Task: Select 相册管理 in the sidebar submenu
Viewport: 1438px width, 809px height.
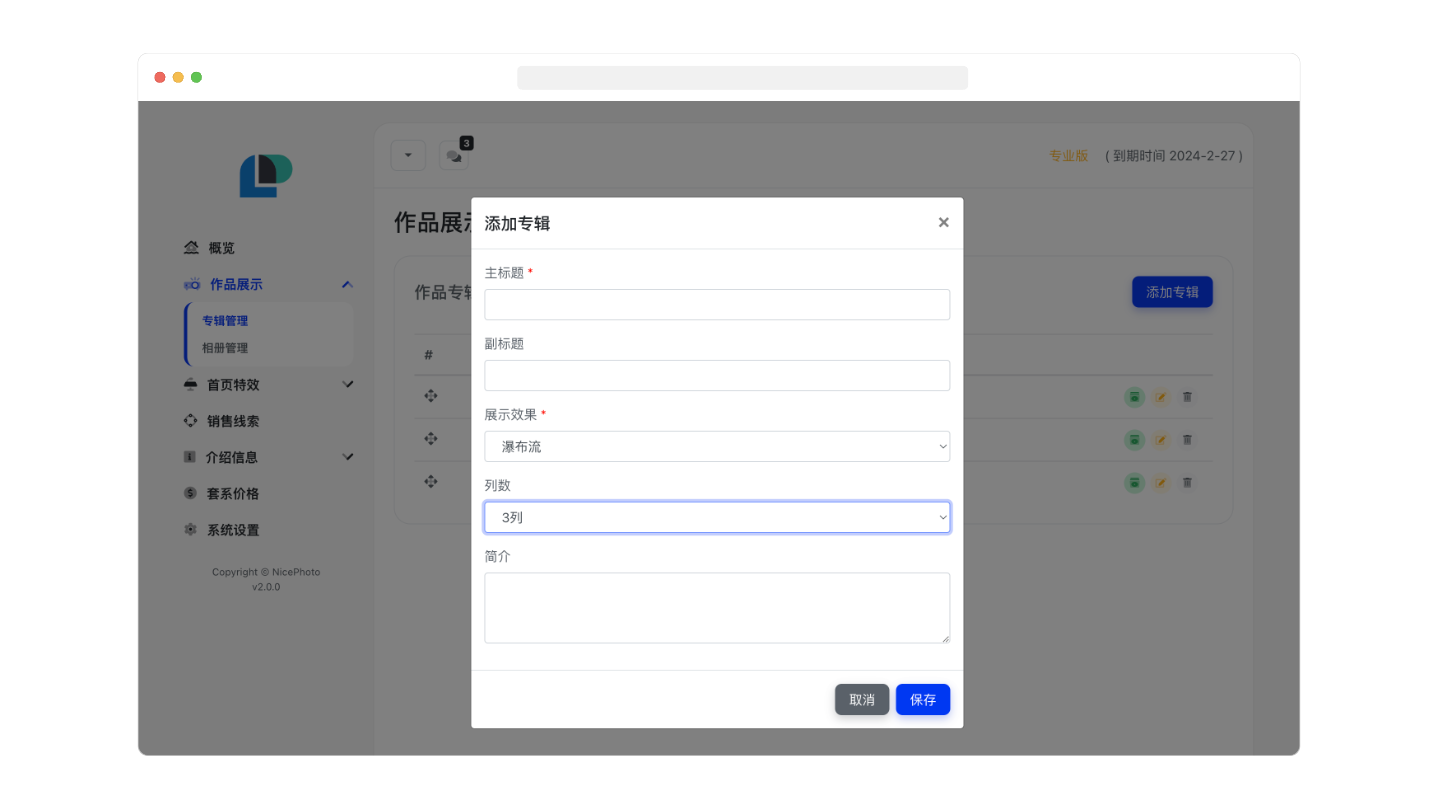Action: 225,348
